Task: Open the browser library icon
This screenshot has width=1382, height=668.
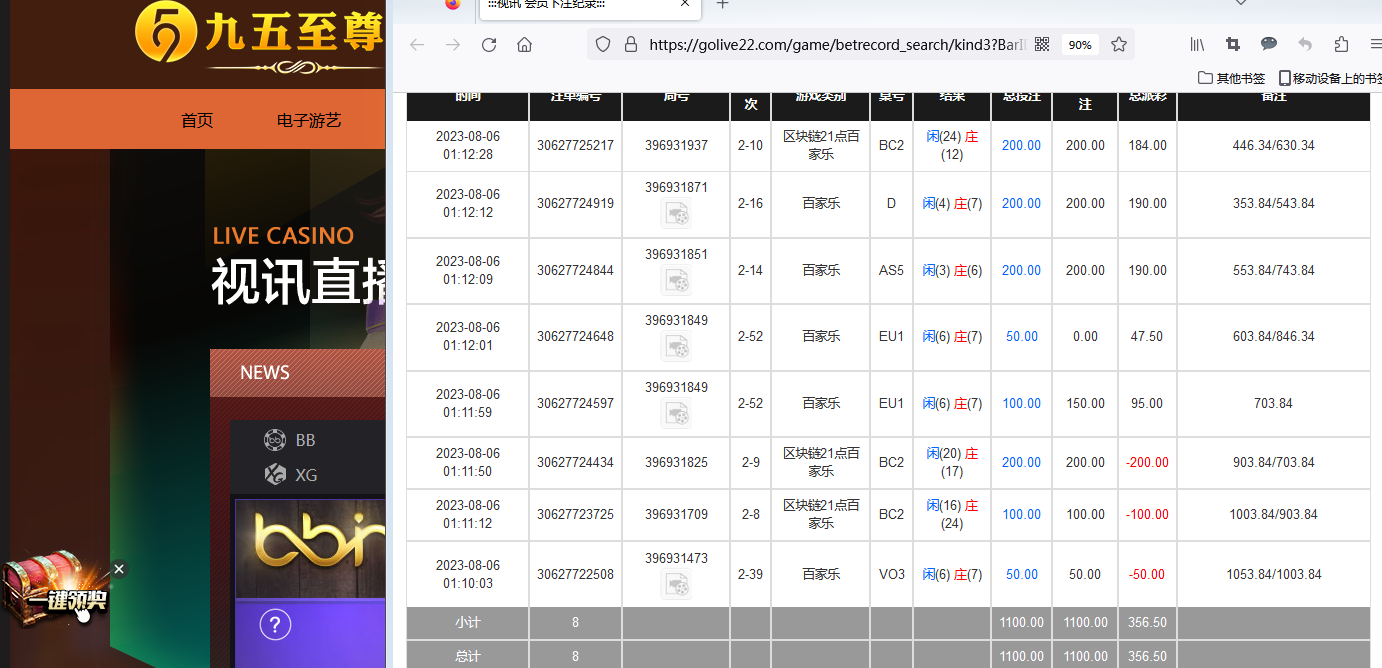Action: 1197,44
